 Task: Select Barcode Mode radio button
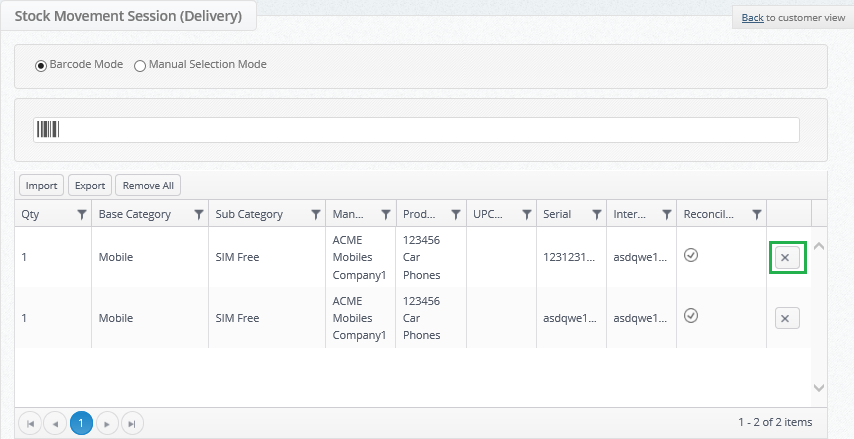(x=40, y=66)
